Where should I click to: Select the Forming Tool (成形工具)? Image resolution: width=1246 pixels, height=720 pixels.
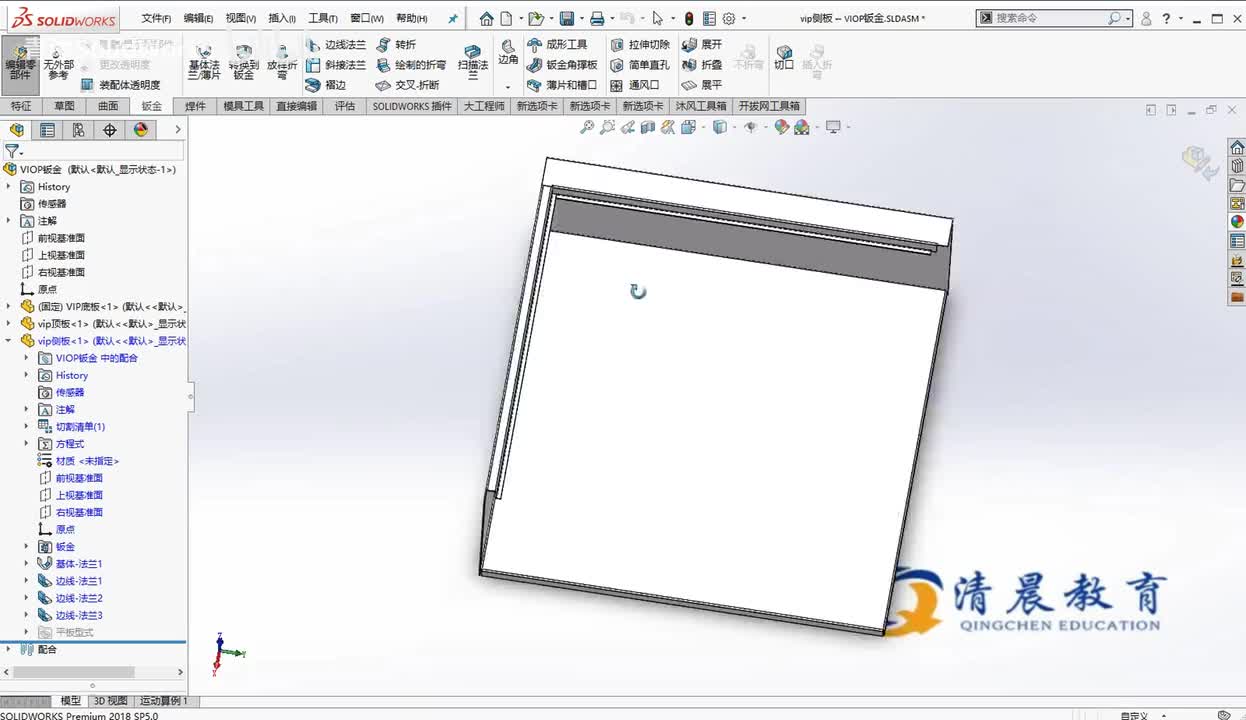tap(557, 45)
